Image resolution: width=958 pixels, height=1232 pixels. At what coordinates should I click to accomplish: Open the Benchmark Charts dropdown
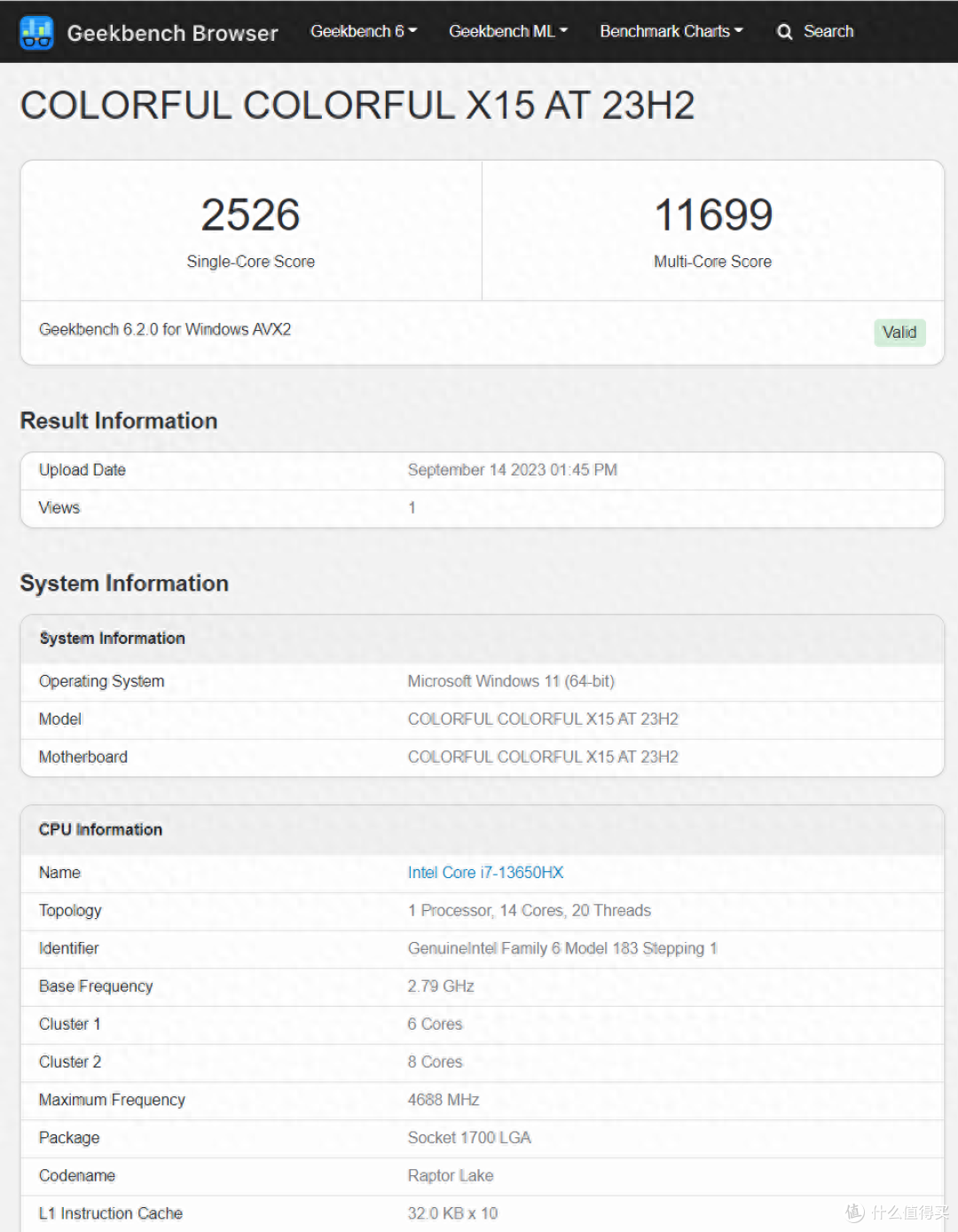tap(671, 31)
